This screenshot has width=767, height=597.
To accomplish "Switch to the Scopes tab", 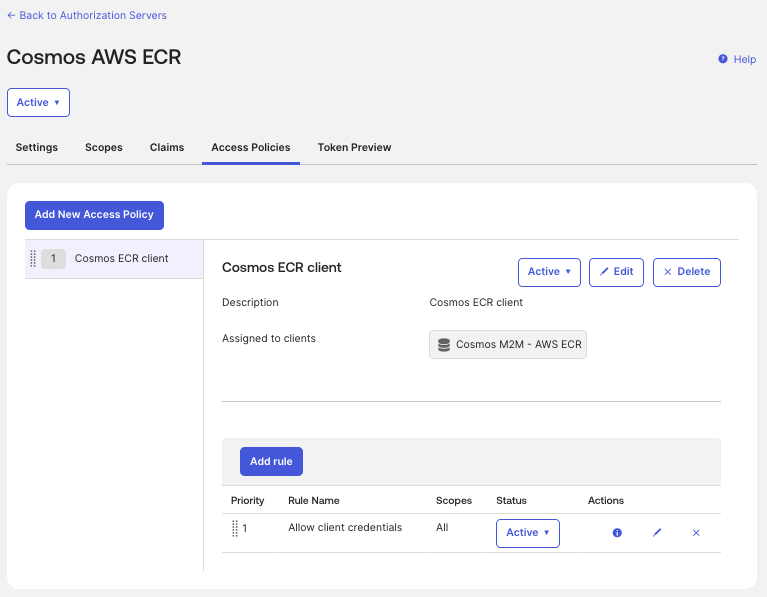I will (104, 147).
